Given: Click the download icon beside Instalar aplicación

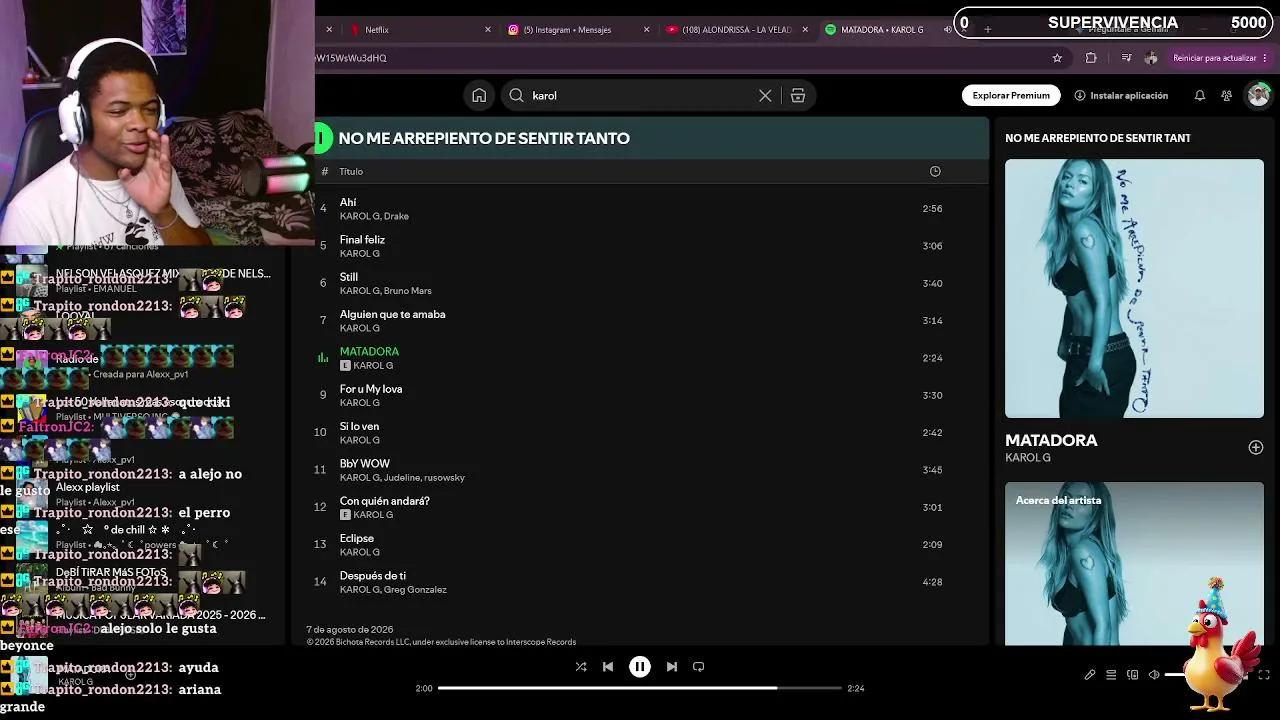Looking at the screenshot, I should (x=1080, y=95).
